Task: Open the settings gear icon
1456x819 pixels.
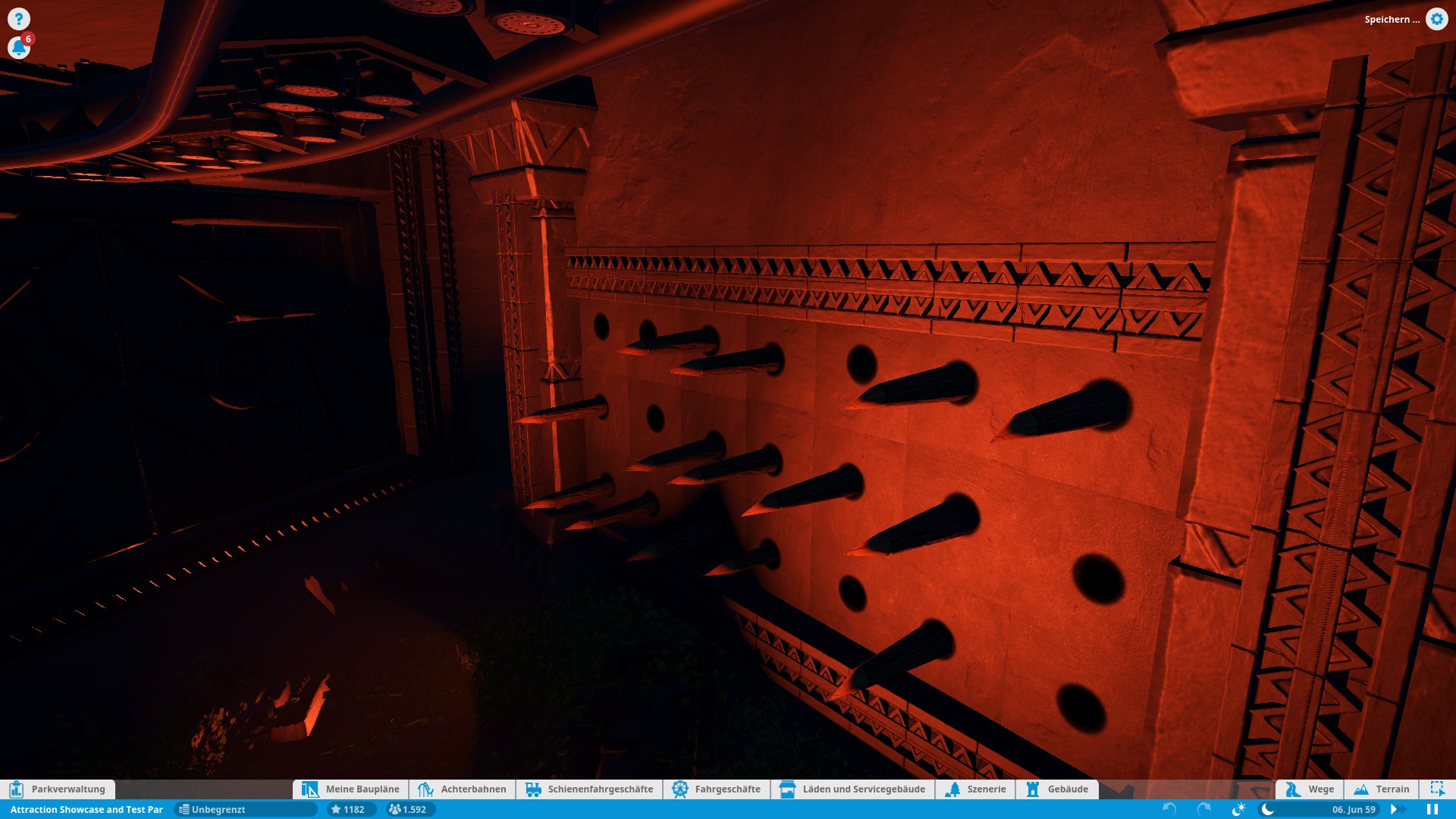Action: pyautogui.click(x=1436, y=19)
